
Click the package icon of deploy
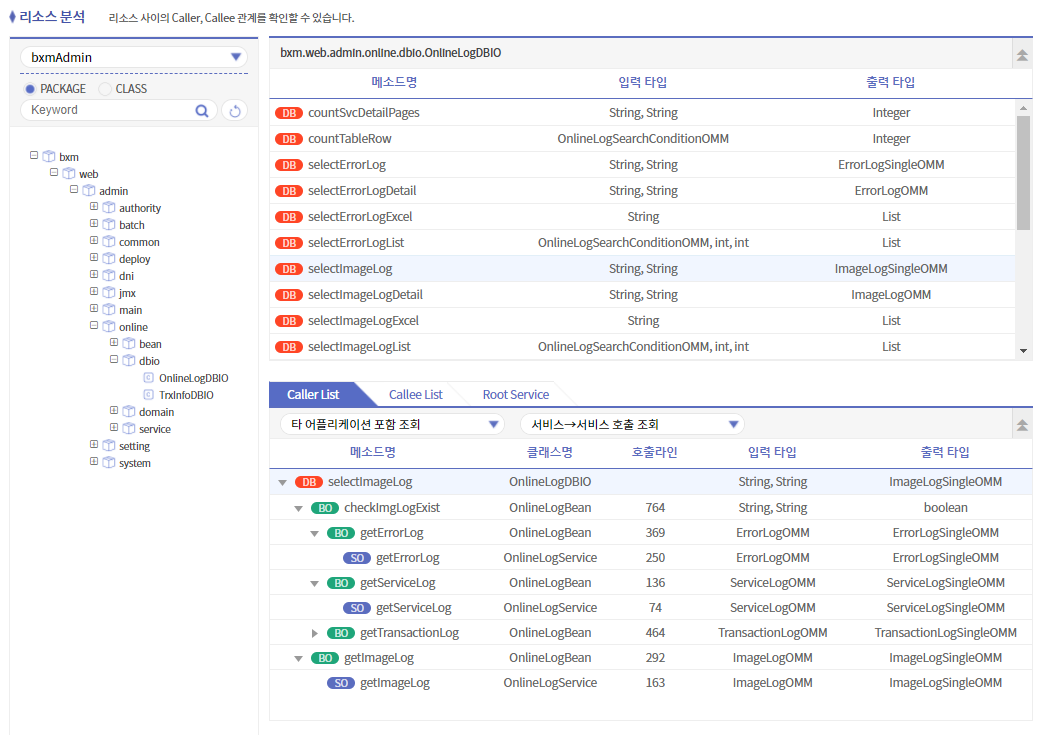click(109, 259)
